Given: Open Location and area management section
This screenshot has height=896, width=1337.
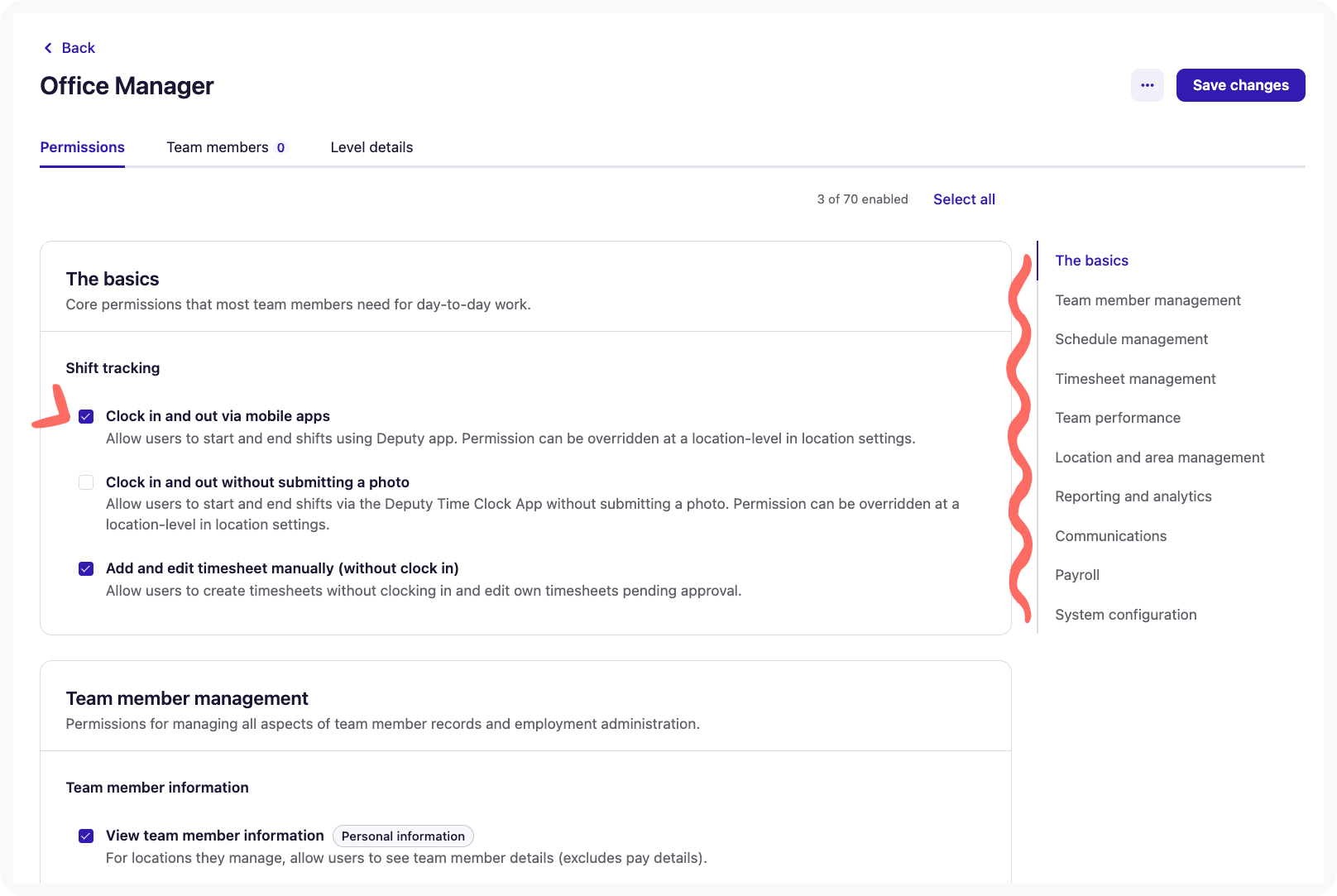Looking at the screenshot, I should [1159, 457].
